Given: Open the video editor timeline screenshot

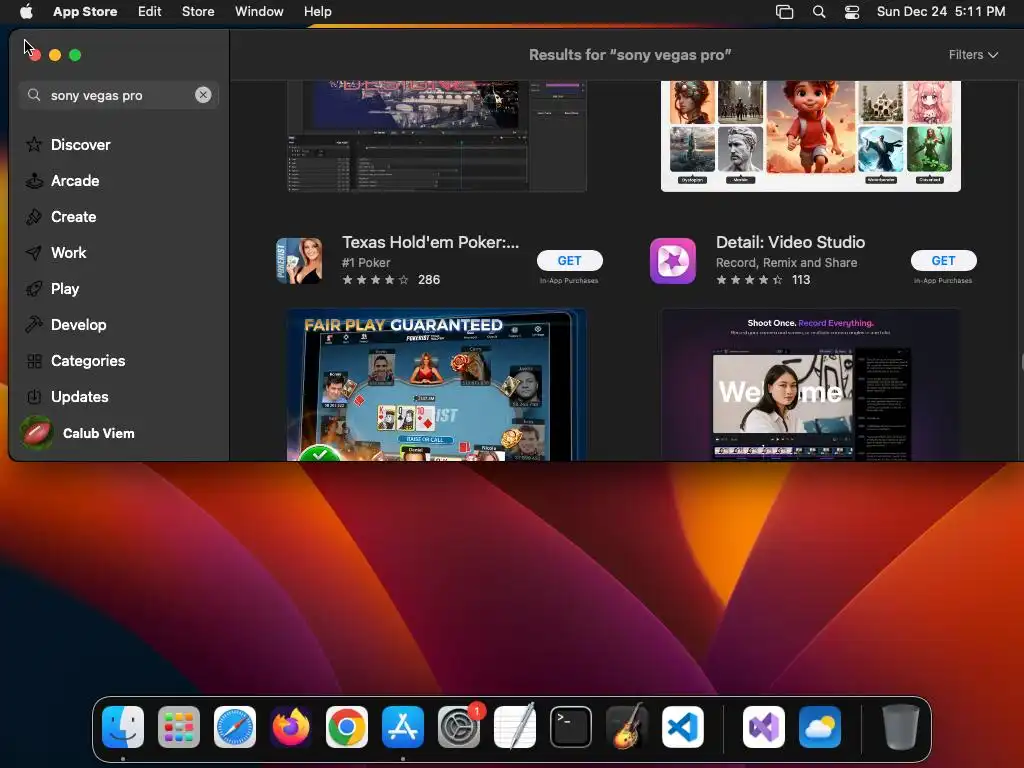Looking at the screenshot, I should [436, 136].
